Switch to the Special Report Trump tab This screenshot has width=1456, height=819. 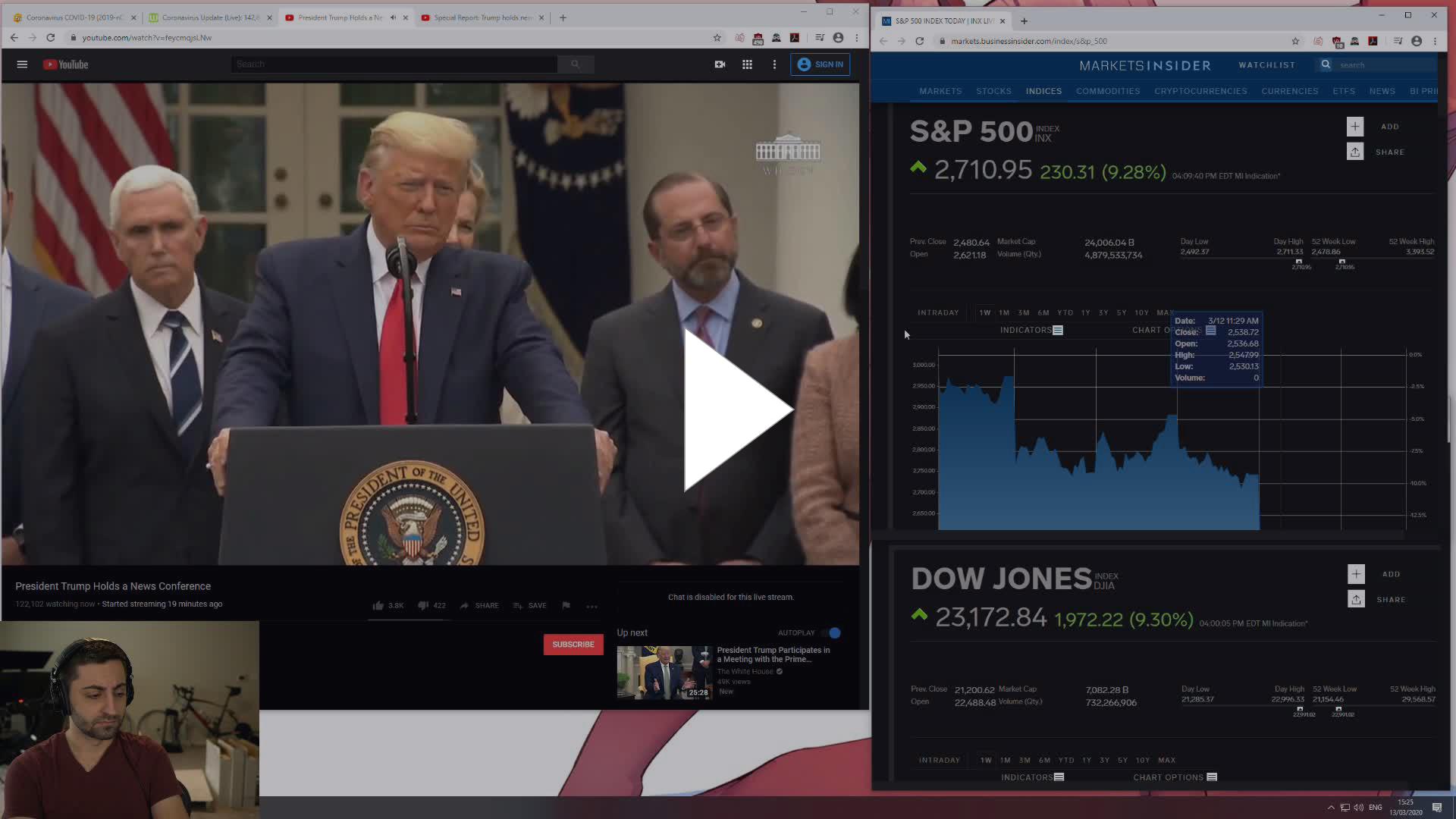483,17
